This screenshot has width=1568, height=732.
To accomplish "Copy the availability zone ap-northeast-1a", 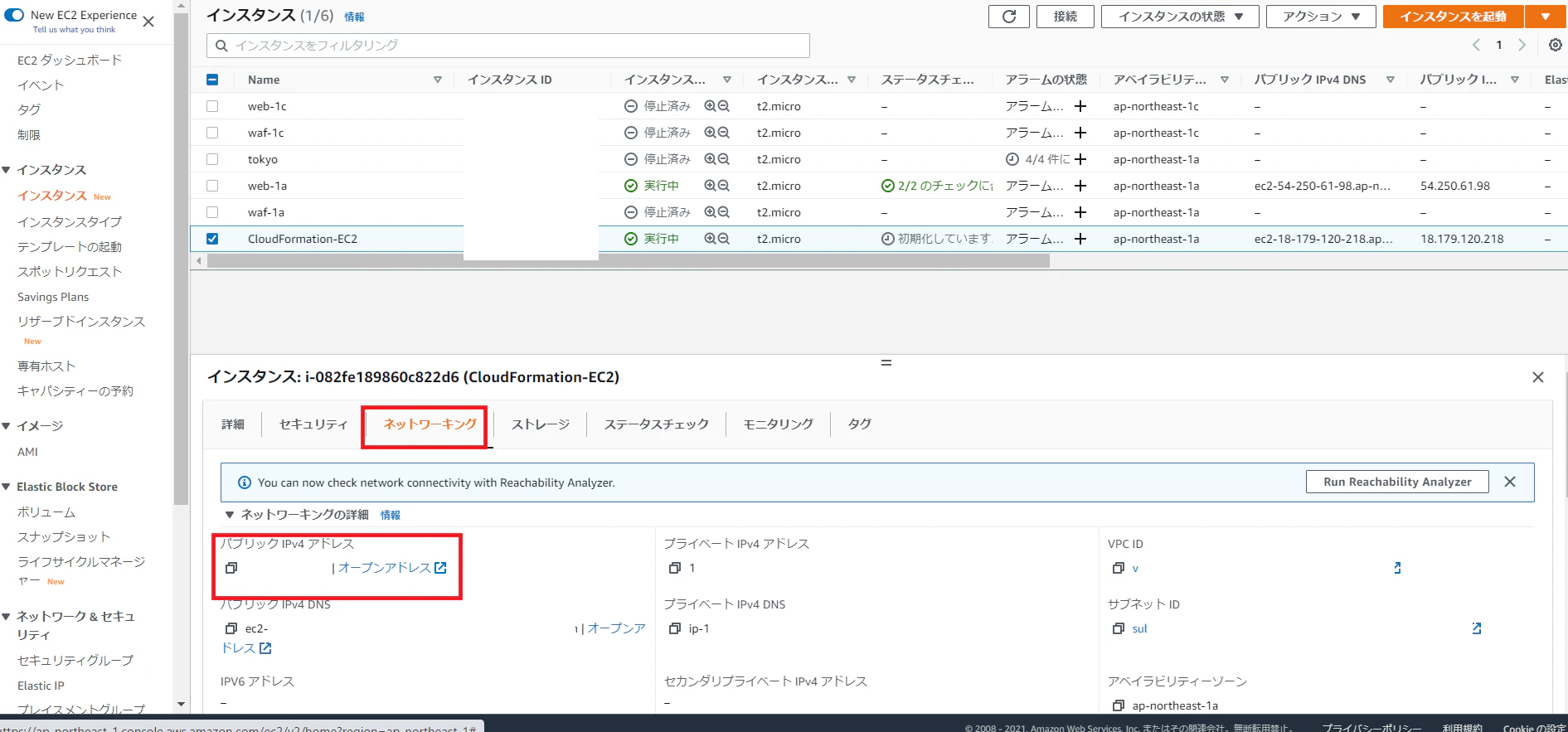I will [x=1119, y=705].
